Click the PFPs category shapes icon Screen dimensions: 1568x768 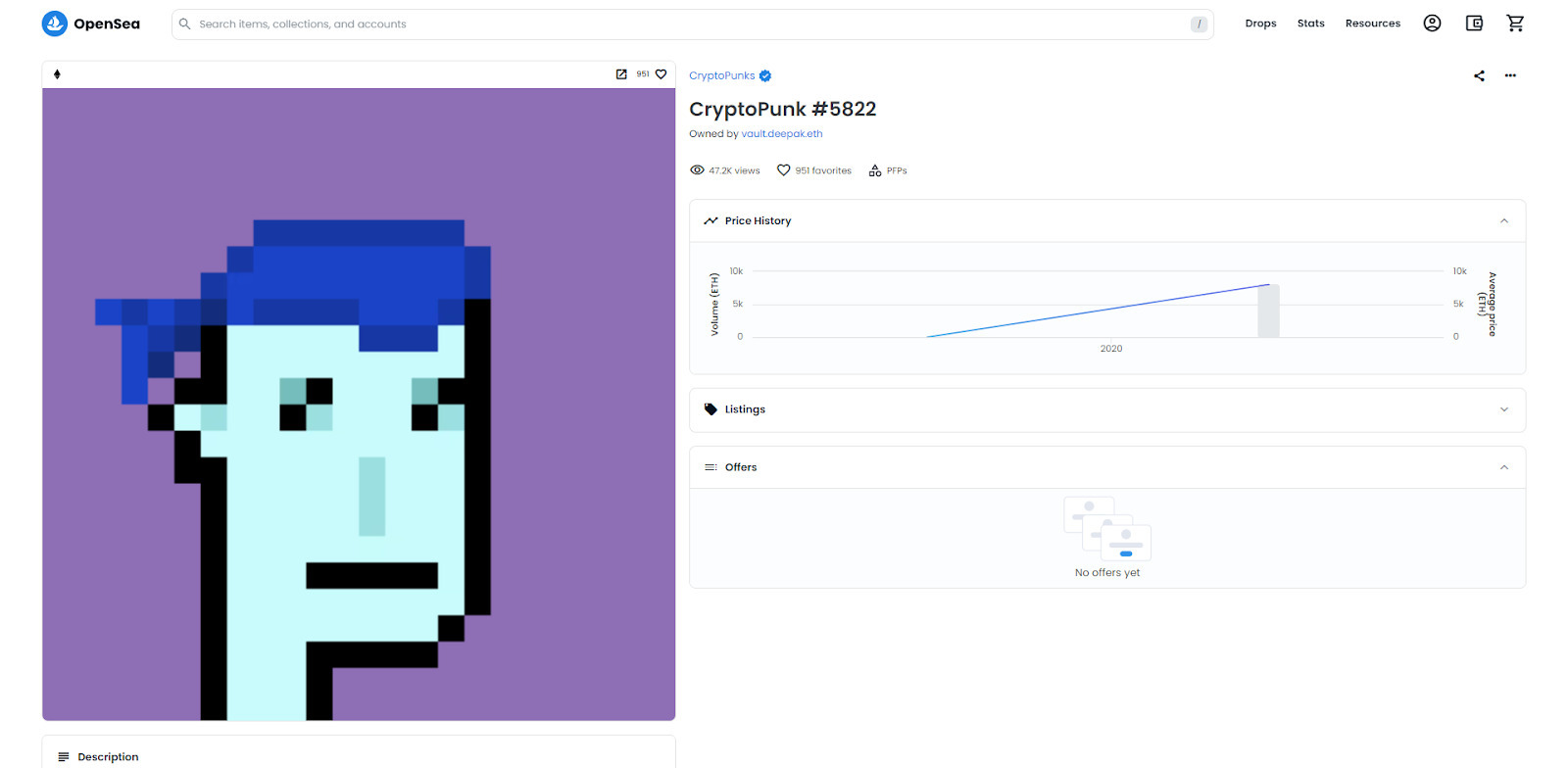pyautogui.click(x=875, y=170)
